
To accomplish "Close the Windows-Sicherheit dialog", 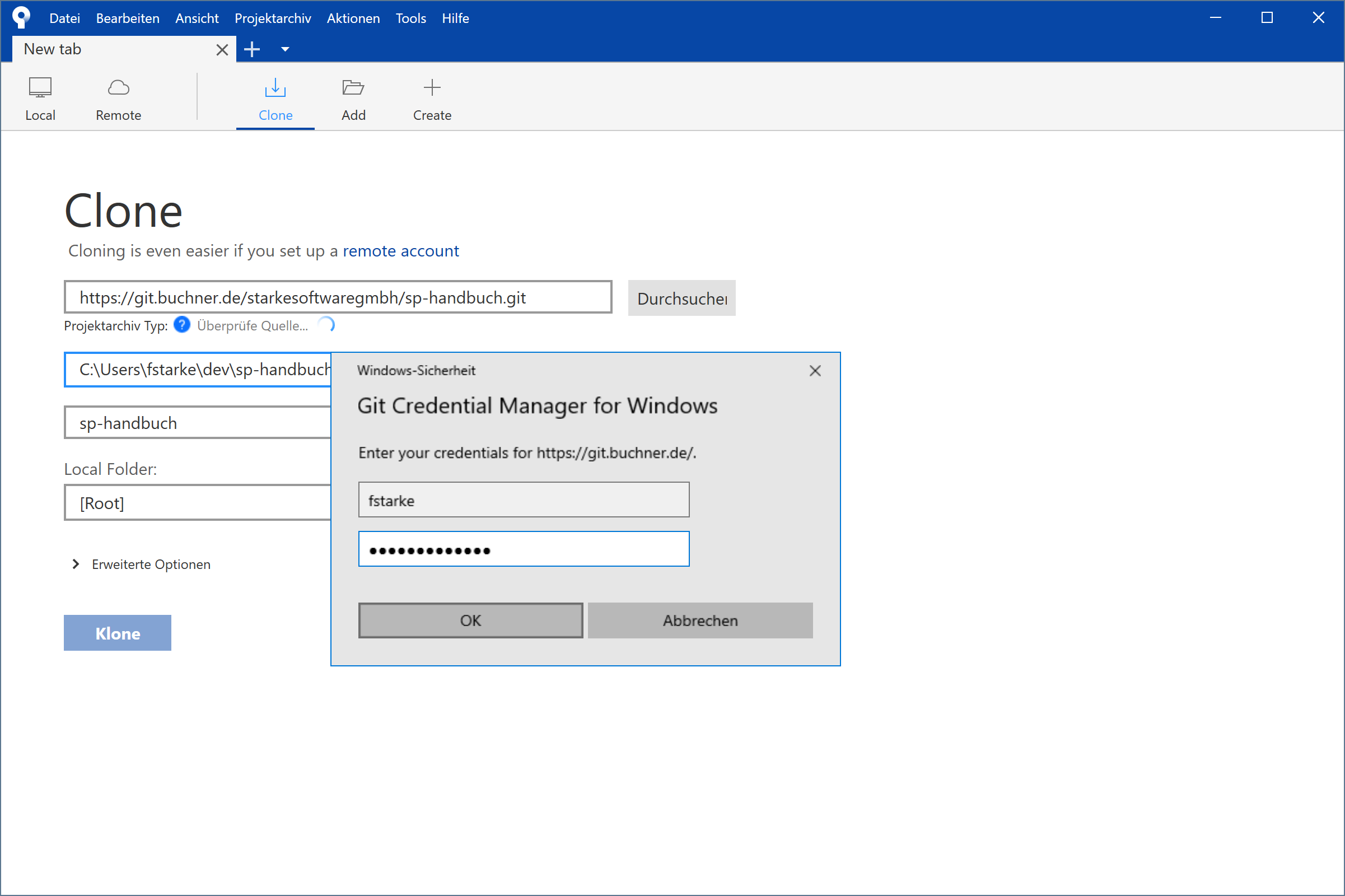I will coord(815,371).
